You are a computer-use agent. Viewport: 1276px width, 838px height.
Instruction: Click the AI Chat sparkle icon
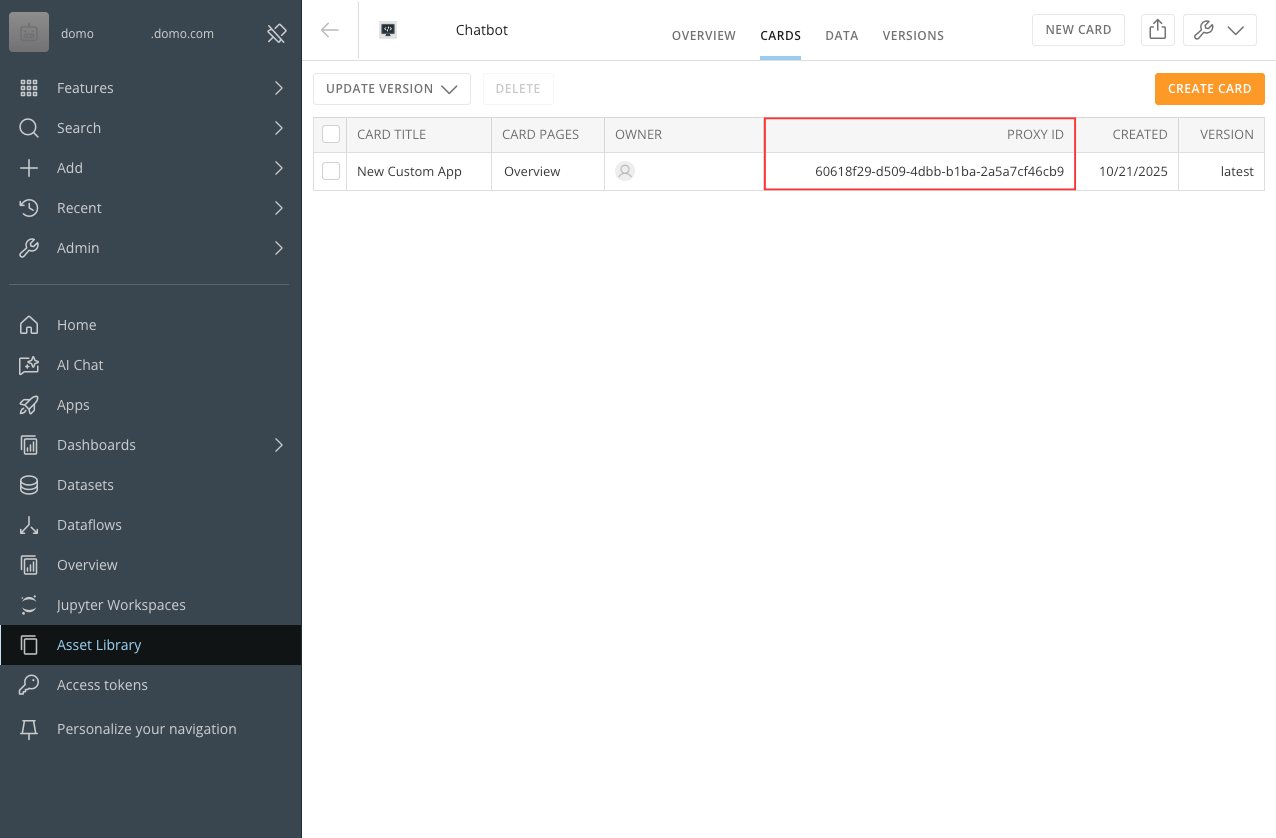coord(29,365)
